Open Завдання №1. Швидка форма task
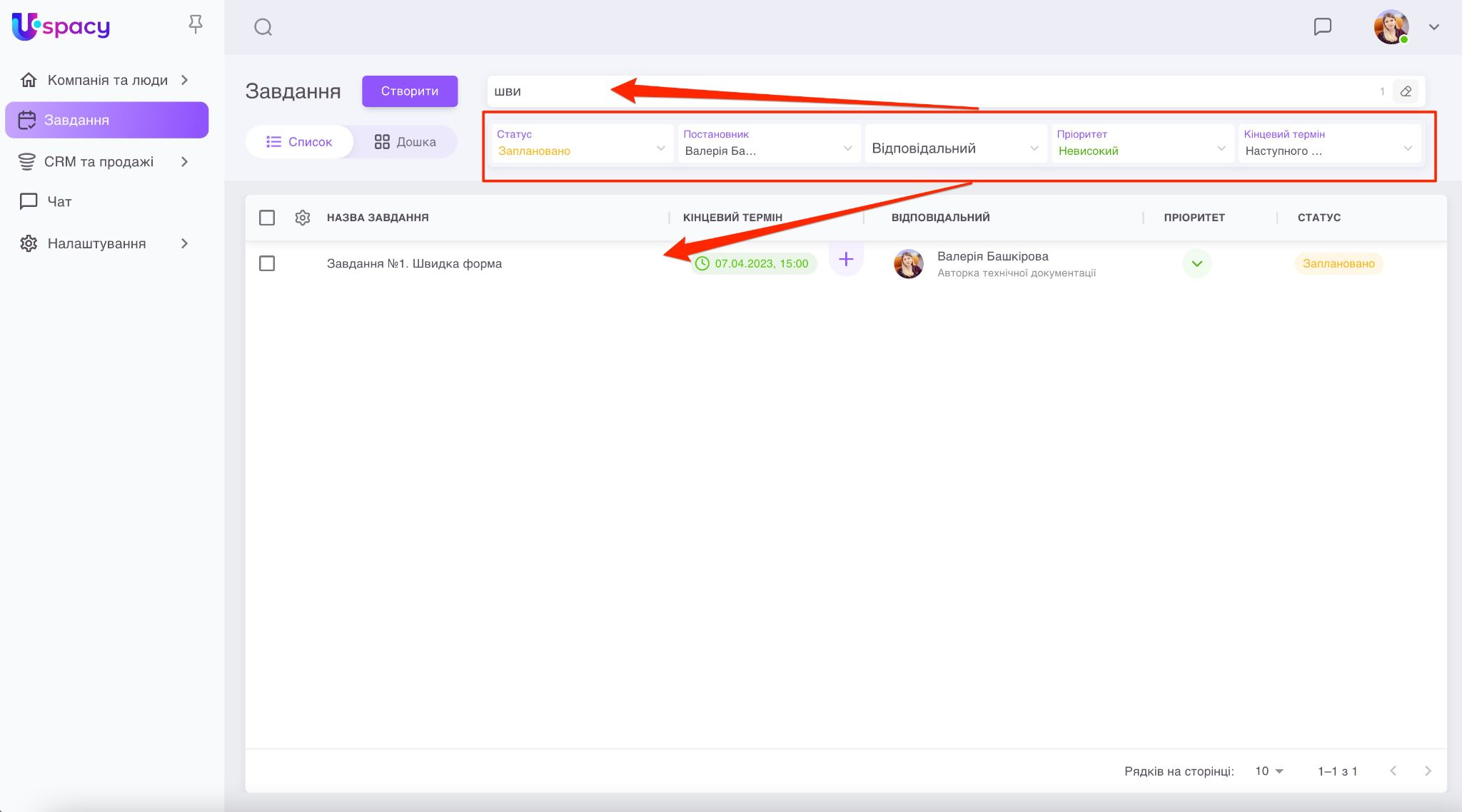 tap(414, 263)
